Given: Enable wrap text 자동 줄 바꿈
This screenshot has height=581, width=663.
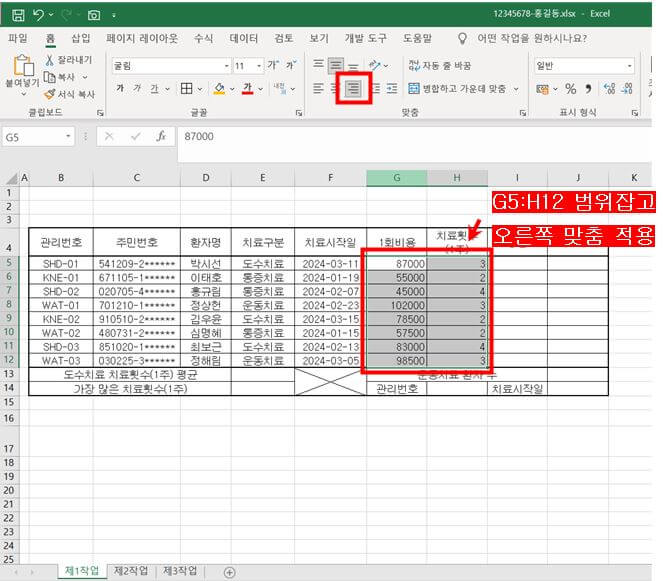Looking at the screenshot, I should 440,66.
